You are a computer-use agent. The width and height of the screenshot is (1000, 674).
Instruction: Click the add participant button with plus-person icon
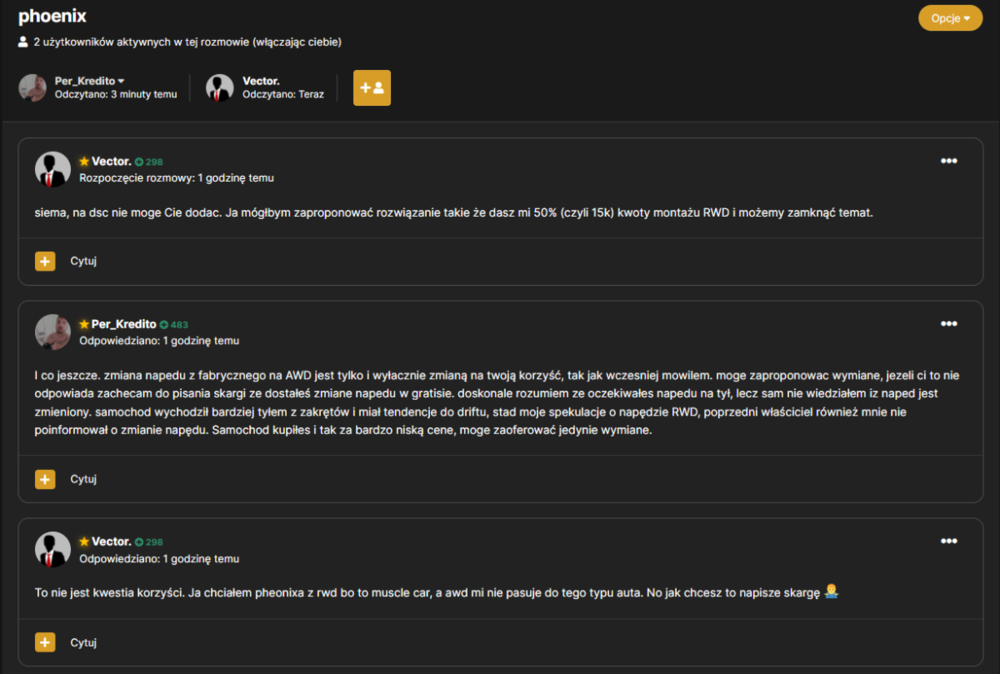pyautogui.click(x=372, y=88)
